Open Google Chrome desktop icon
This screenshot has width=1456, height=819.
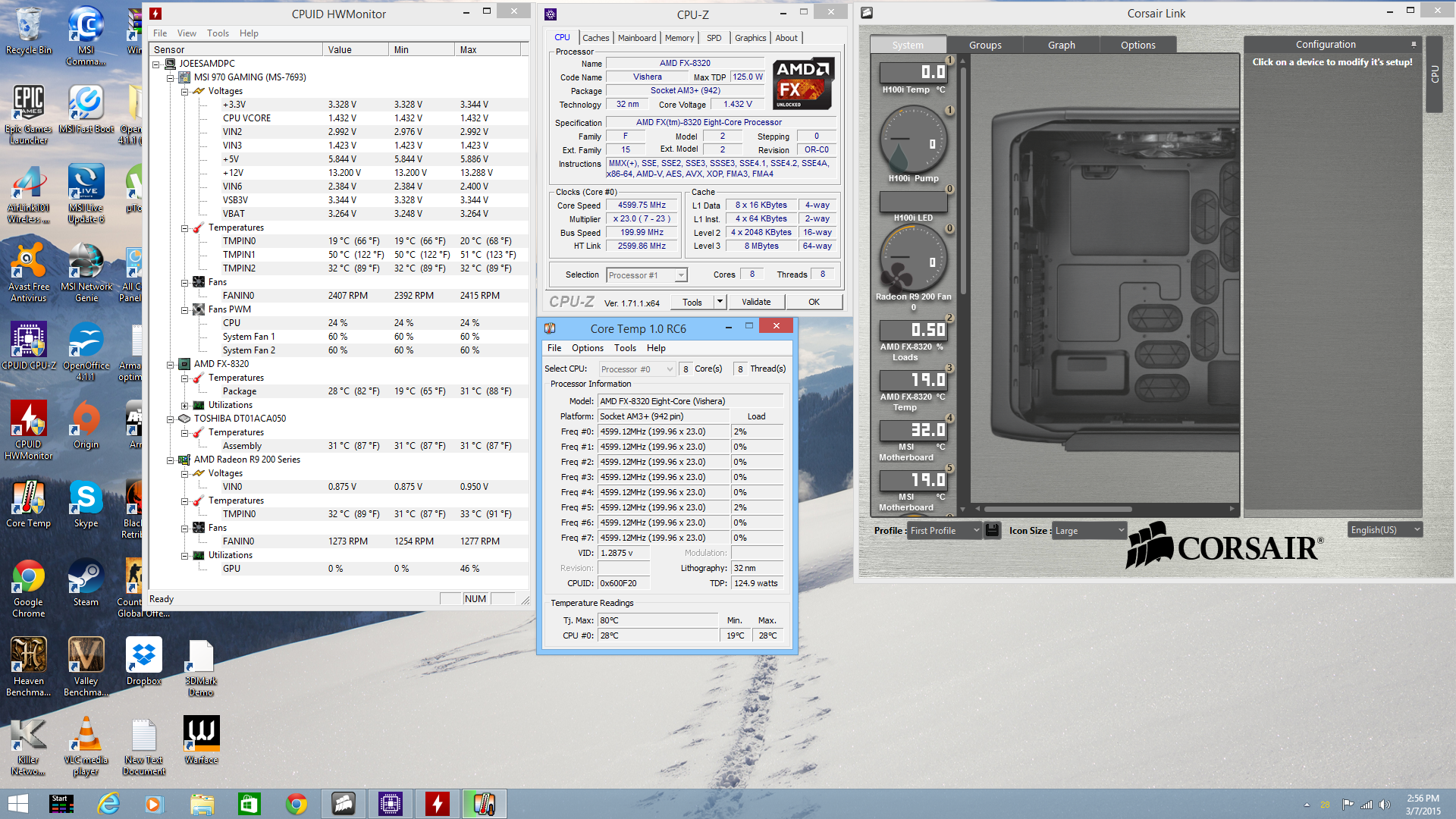(29, 588)
